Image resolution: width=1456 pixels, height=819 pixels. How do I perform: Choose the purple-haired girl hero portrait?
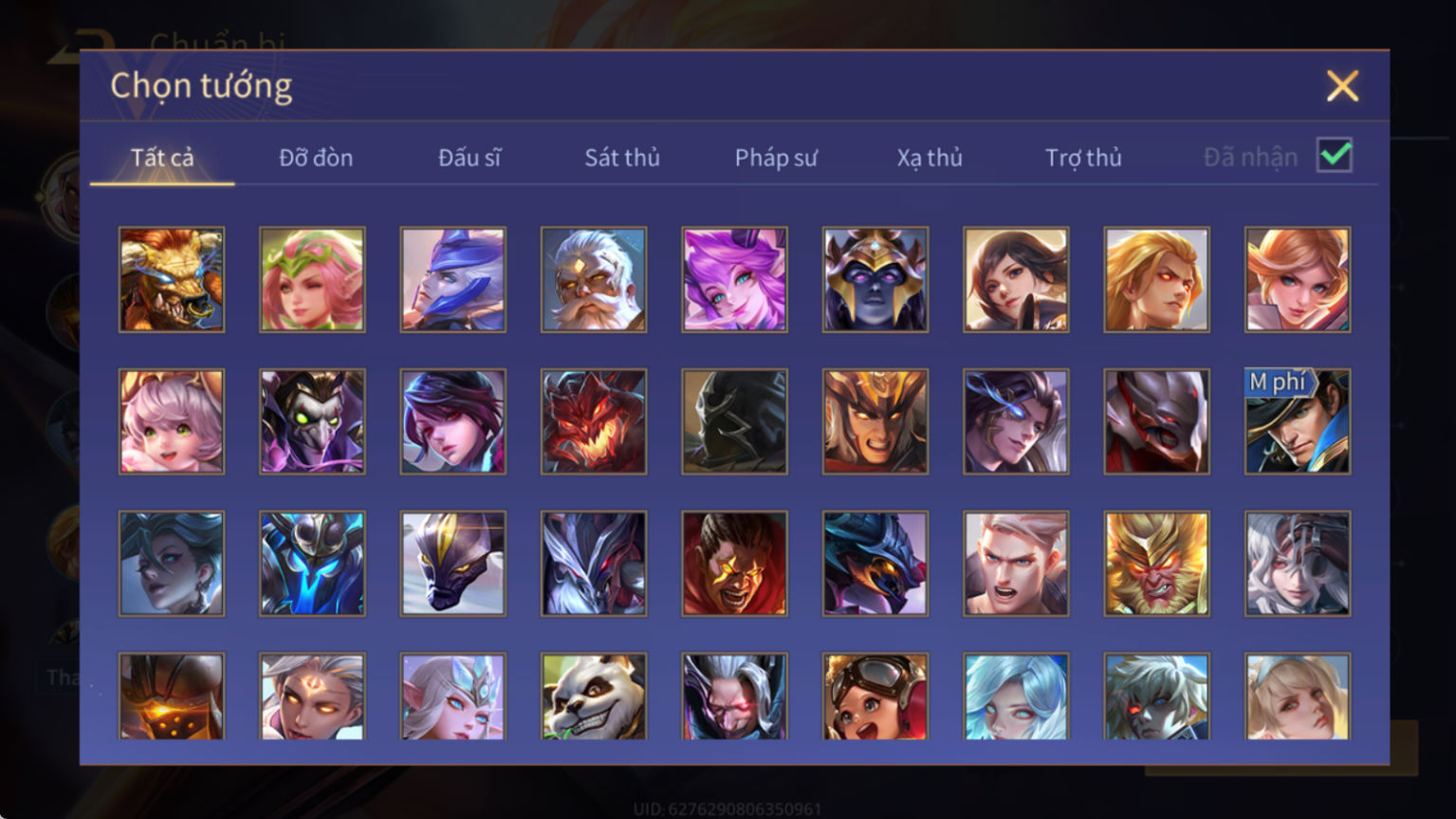point(734,279)
